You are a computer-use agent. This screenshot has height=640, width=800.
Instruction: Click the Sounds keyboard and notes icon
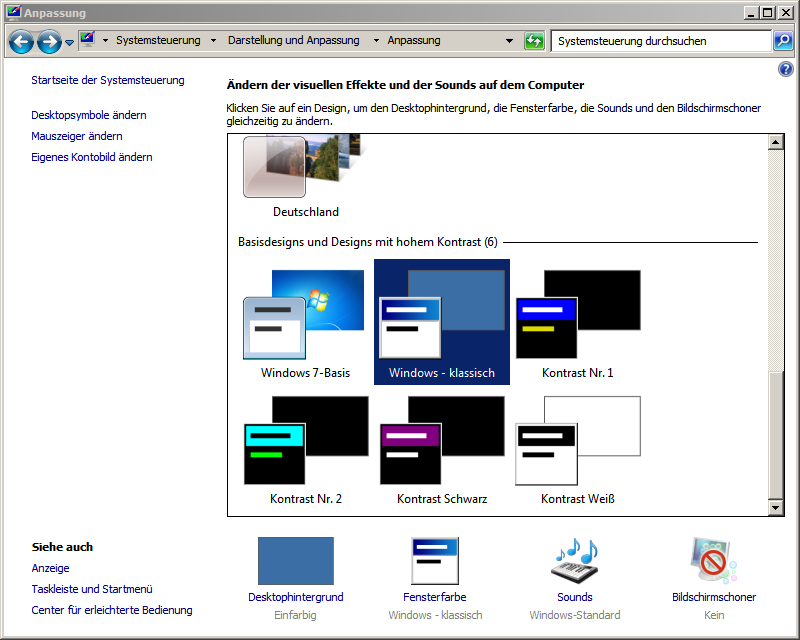click(575, 560)
